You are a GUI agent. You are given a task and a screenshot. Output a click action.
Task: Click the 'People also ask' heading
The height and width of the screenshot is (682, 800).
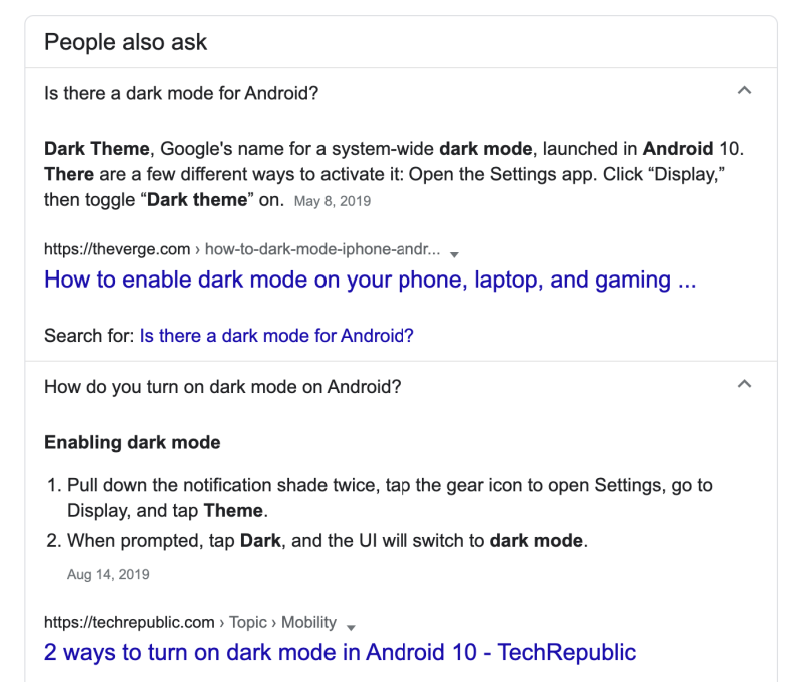point(126,42)
